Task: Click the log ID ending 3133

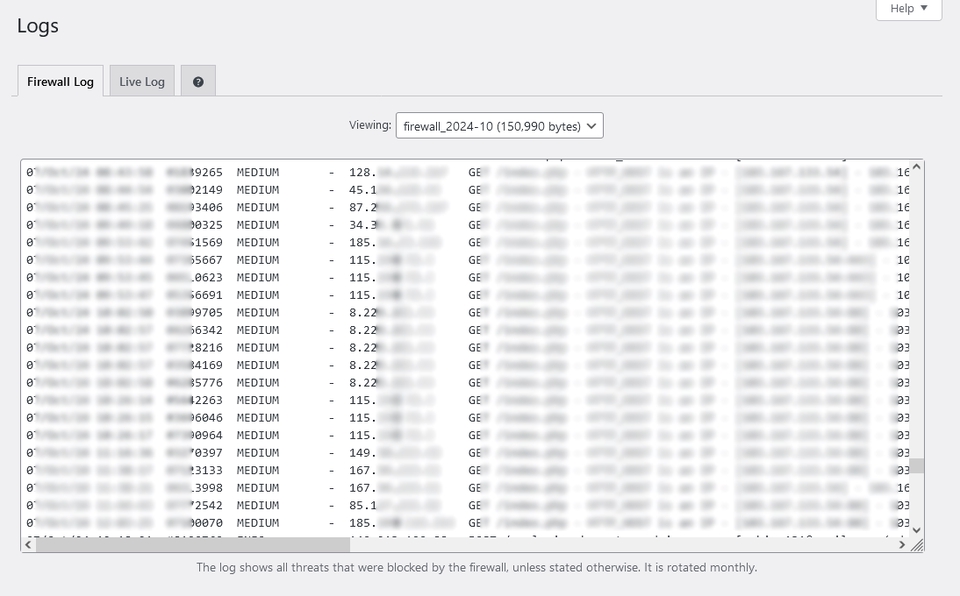Action: click(195, 470)
